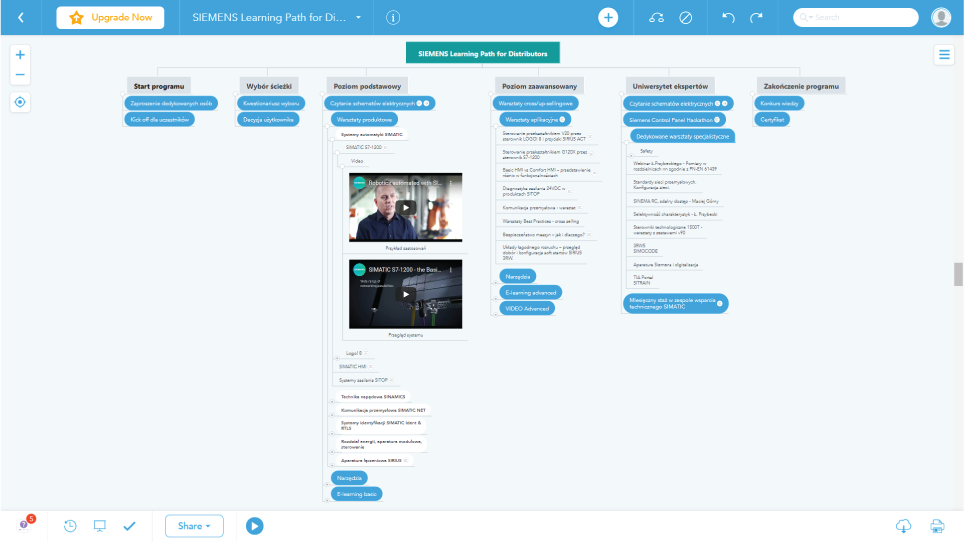Open SIMATIC S7-1200 video options menu
This screenshot has width=964, height=542.
click(451, 270)
